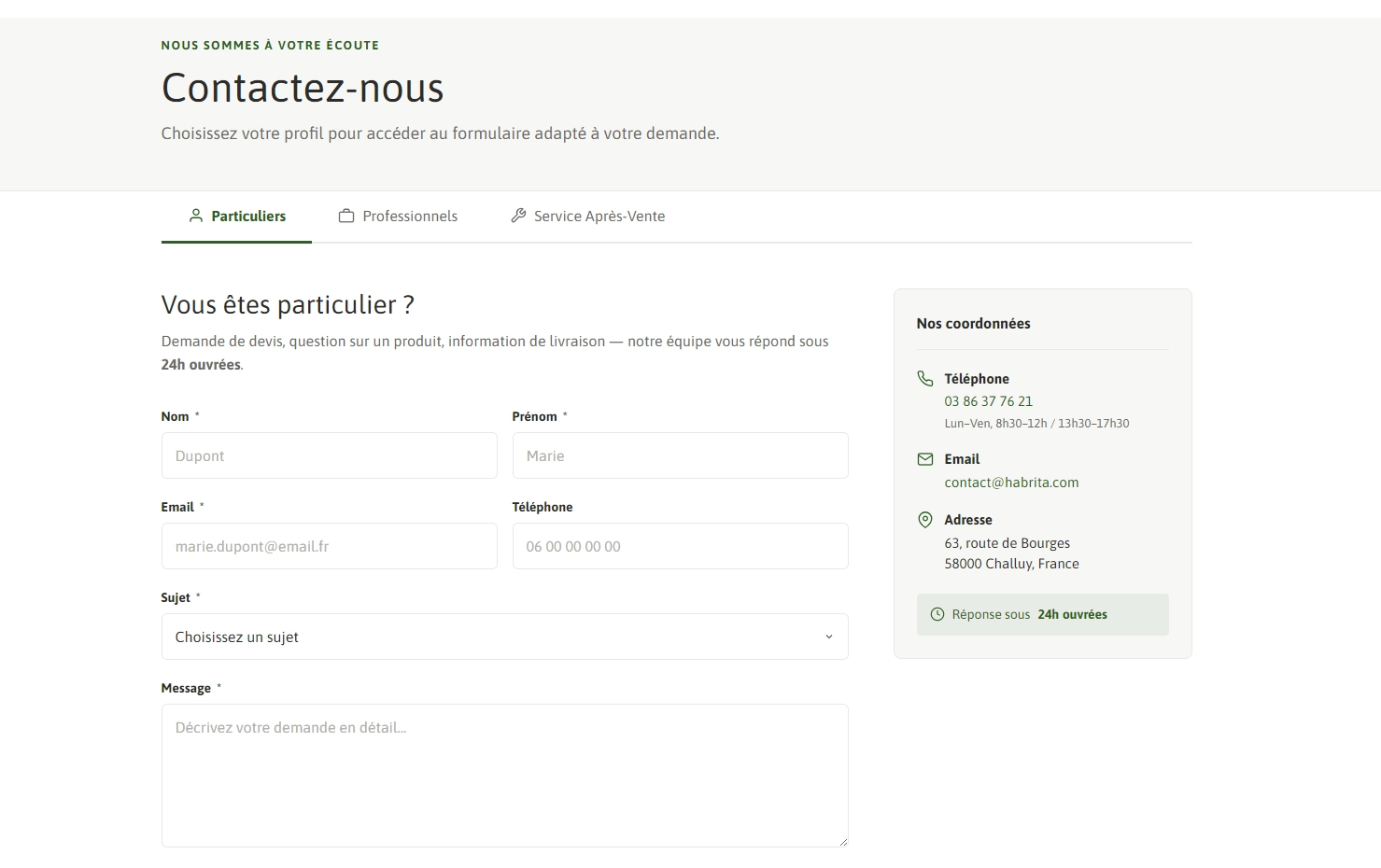This screenshot has height=868, width=1381.
Task: Switch to Service Après-Vente tab
Action: [588, 217]
